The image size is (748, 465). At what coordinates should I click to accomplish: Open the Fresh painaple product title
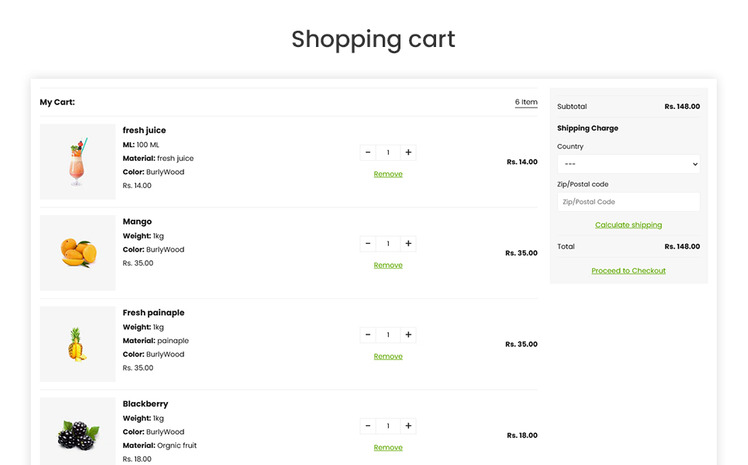coord(153,313)
